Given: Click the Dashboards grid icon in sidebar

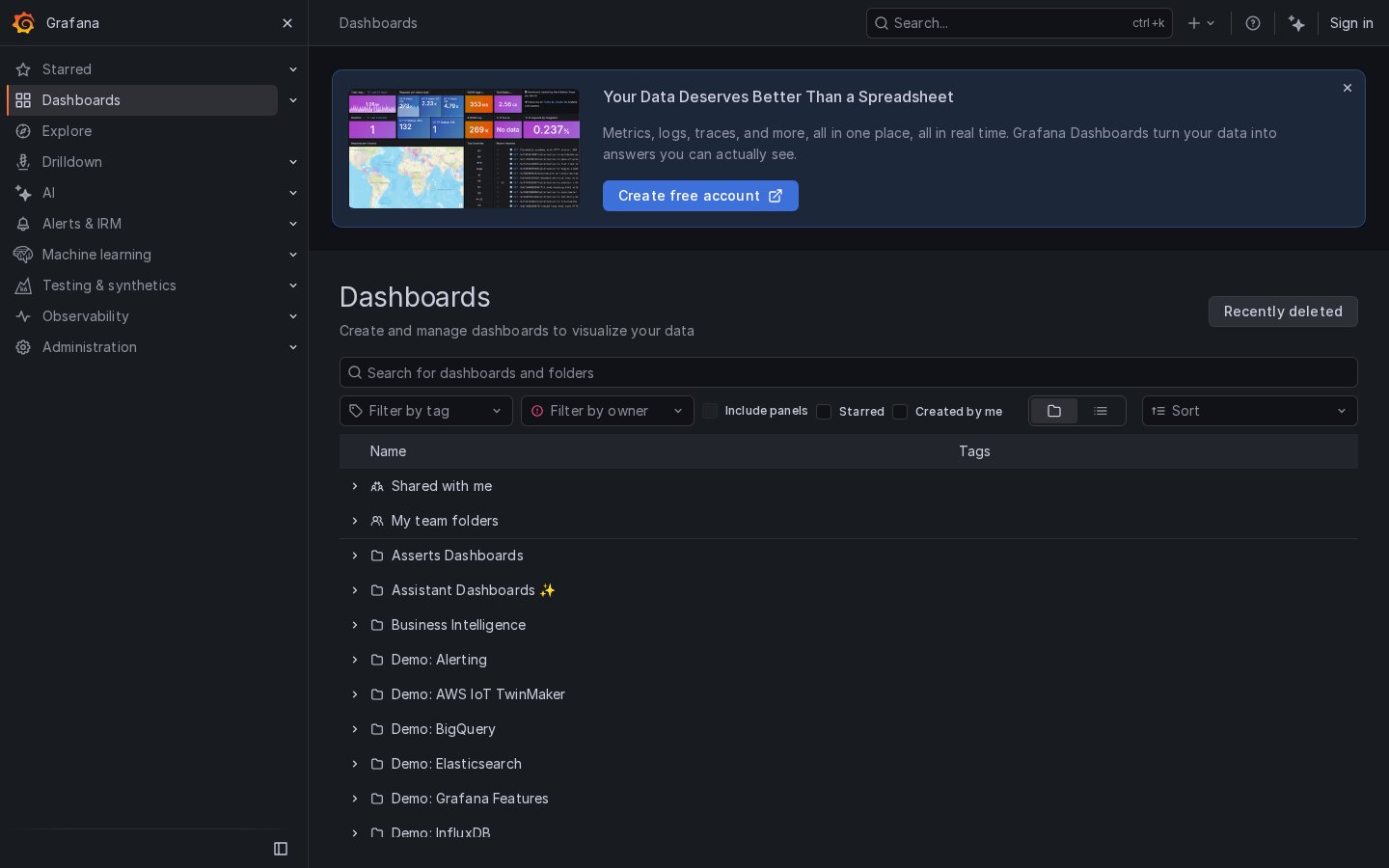Looking at the screenshot, I should click(23, 100).
